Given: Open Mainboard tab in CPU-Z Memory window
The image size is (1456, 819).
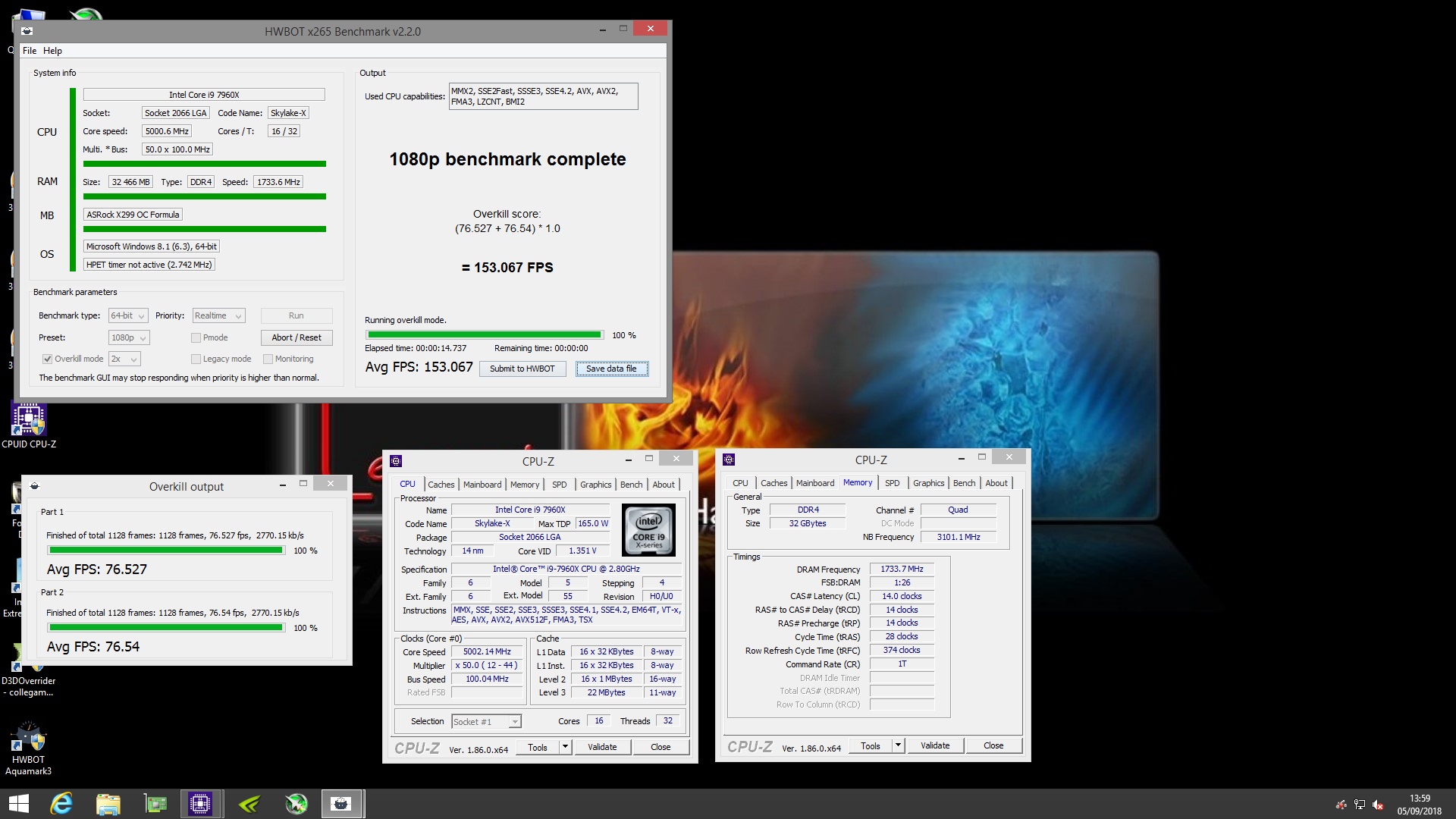Looking at the screenshot, I should (815, 483).
